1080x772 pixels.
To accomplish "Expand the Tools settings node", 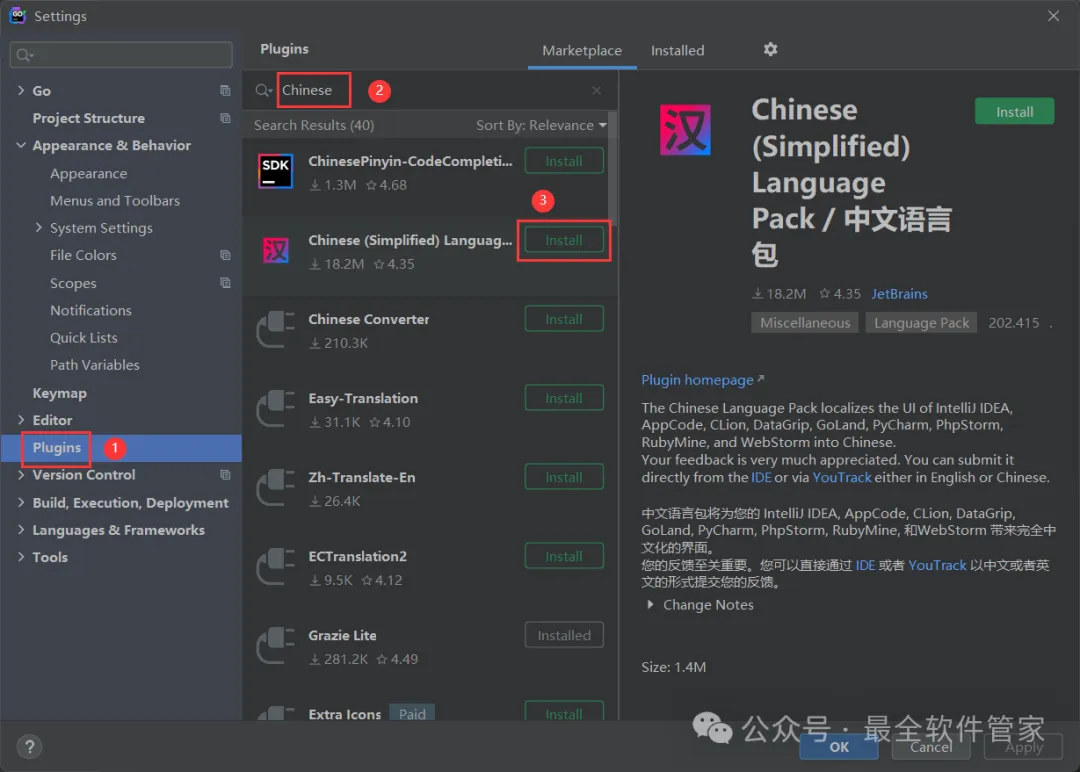I will click(21, 556).
